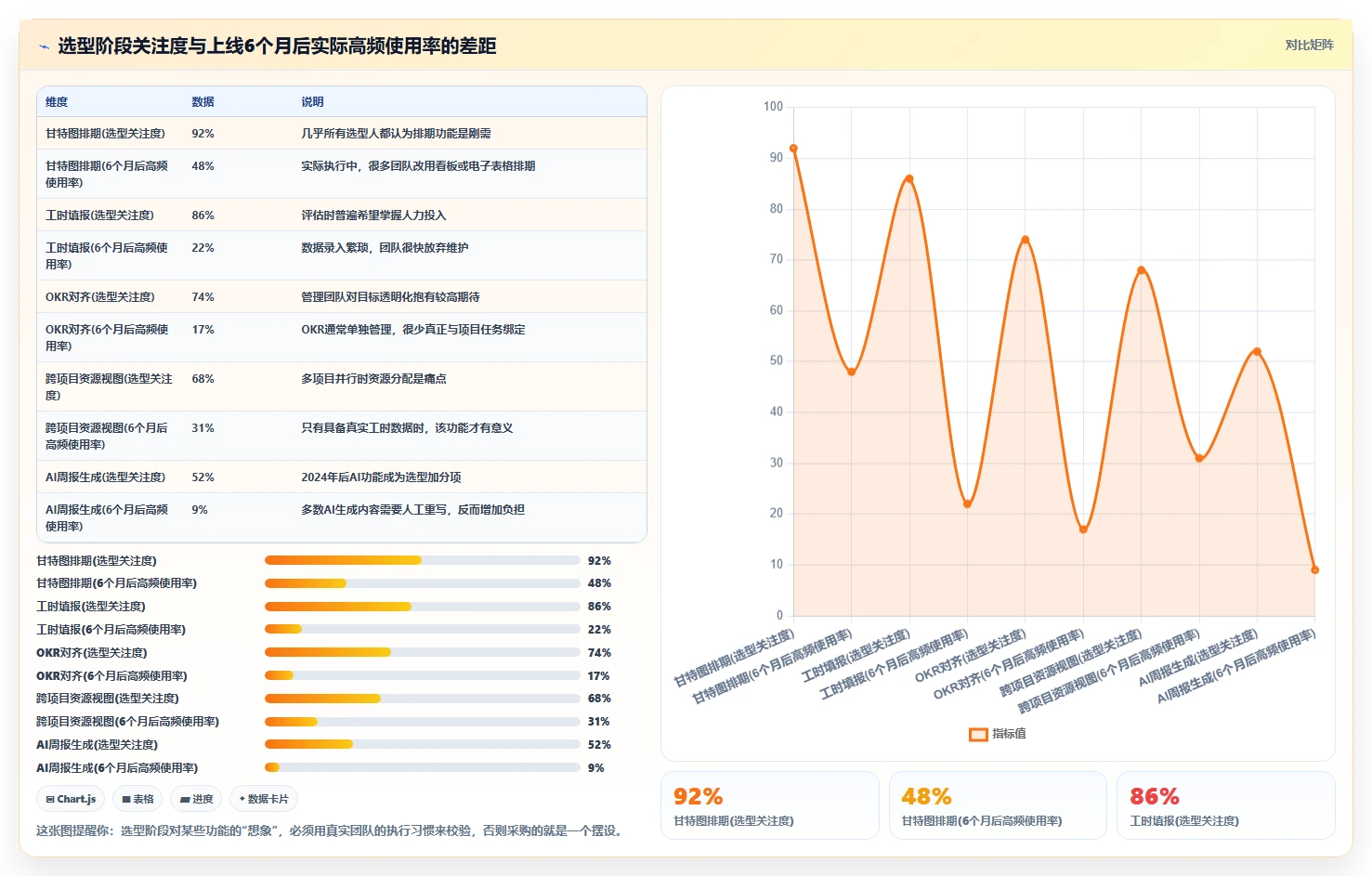The image size is (1372, 876).
Task: Click the 跨项目资源视图(6个月后高频使用率) progress bar at 31%
Action: point(423,722)
